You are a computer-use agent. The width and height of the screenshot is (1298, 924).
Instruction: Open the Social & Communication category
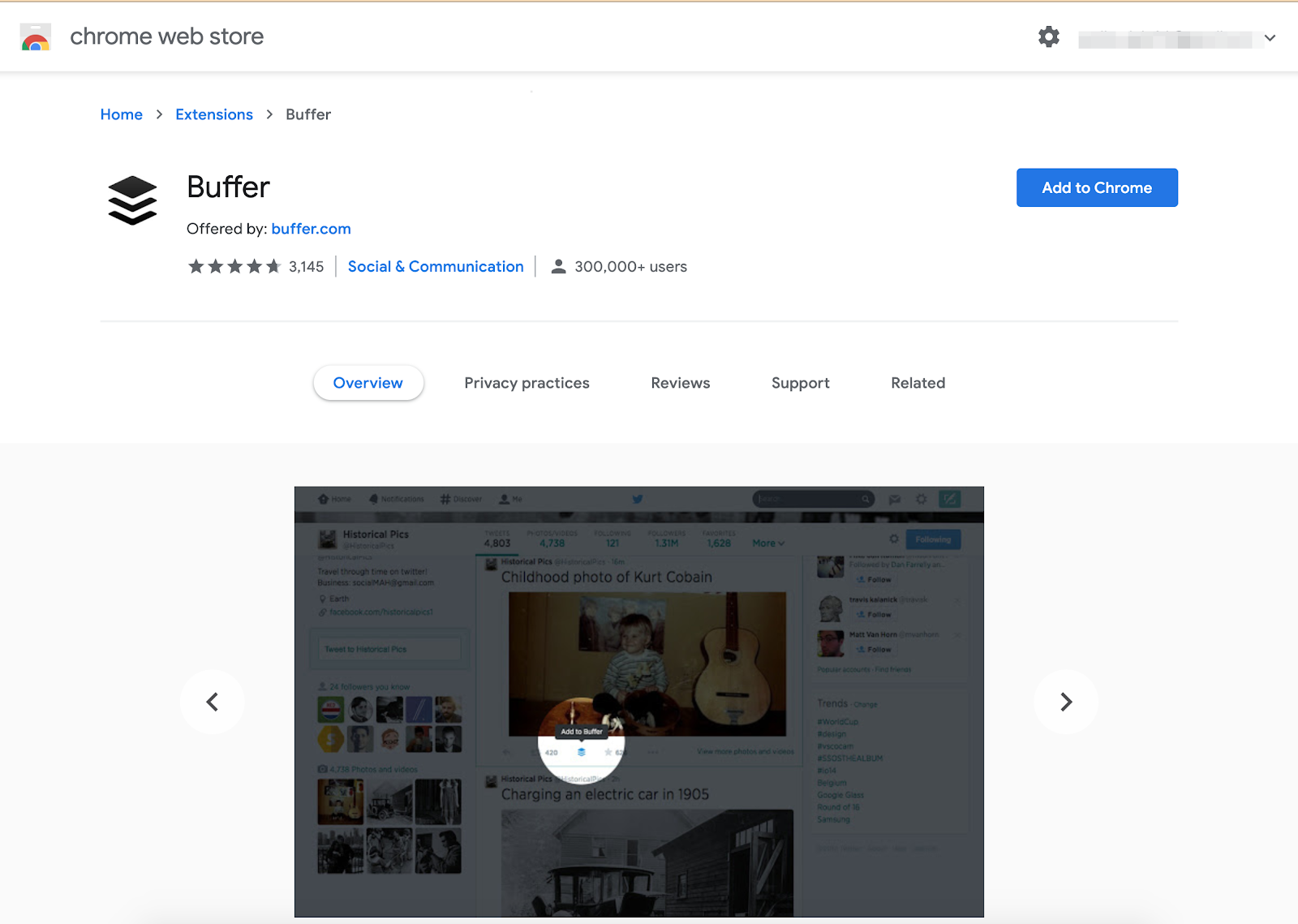436,267
